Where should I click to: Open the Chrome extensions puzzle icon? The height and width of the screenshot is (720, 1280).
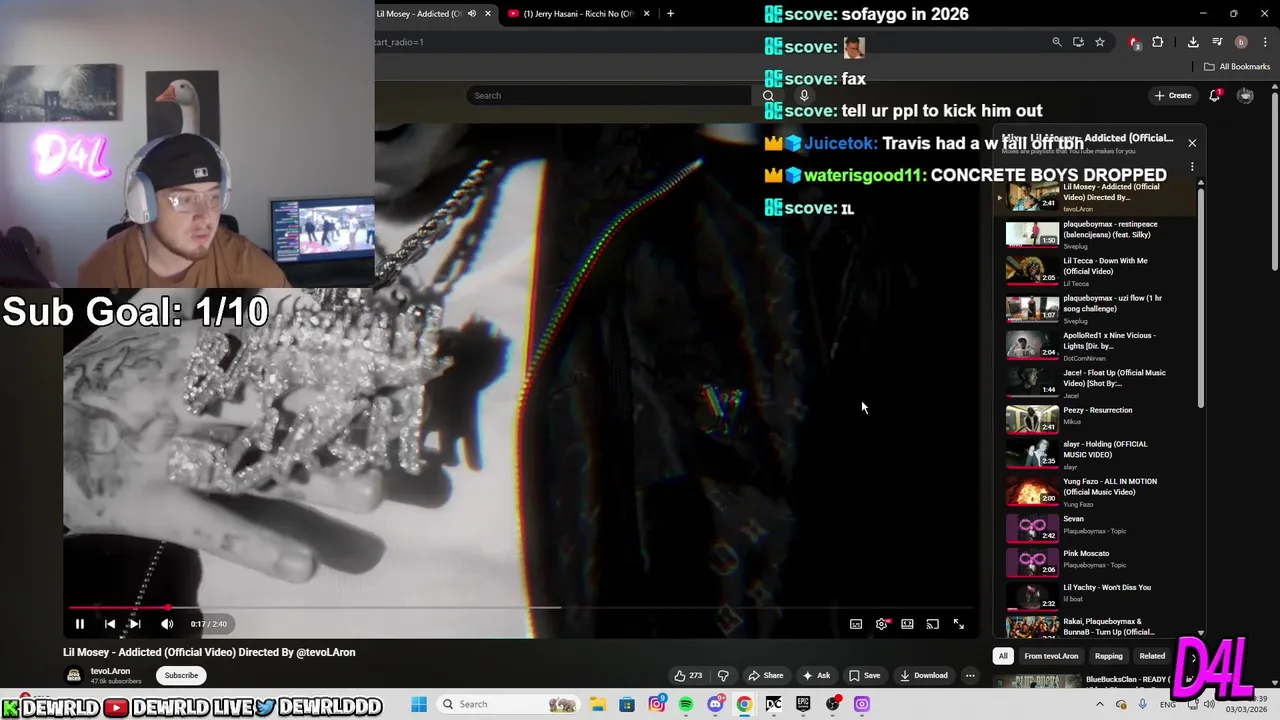click(x=1158, y=42)
